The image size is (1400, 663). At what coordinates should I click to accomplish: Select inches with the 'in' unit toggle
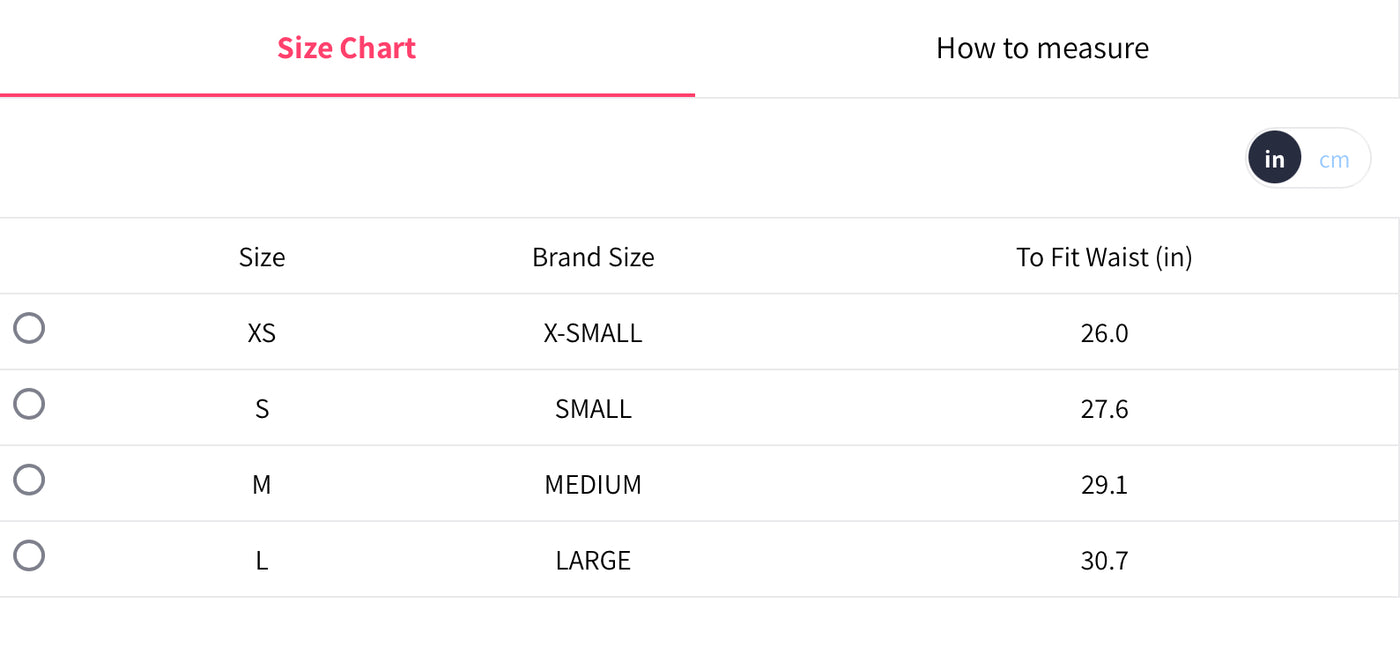tap(1274, 159)
